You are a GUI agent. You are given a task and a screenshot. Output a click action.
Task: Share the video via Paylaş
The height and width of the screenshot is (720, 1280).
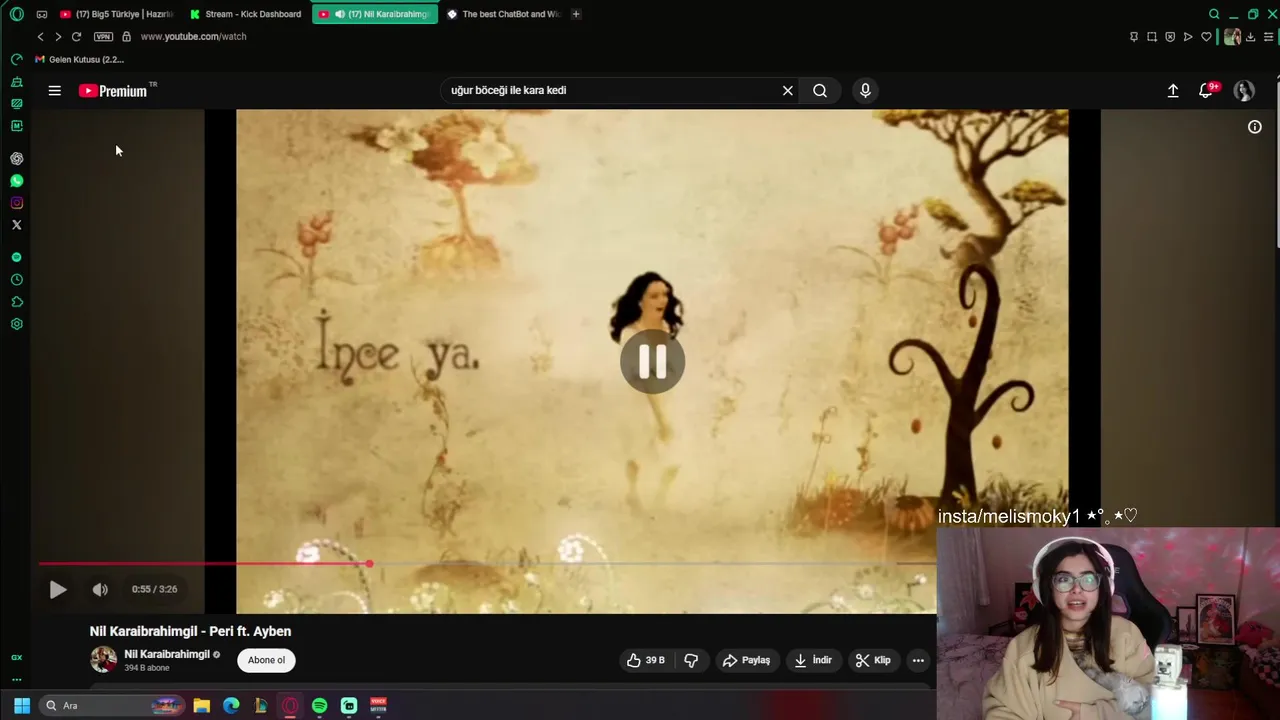pos(746,660)
